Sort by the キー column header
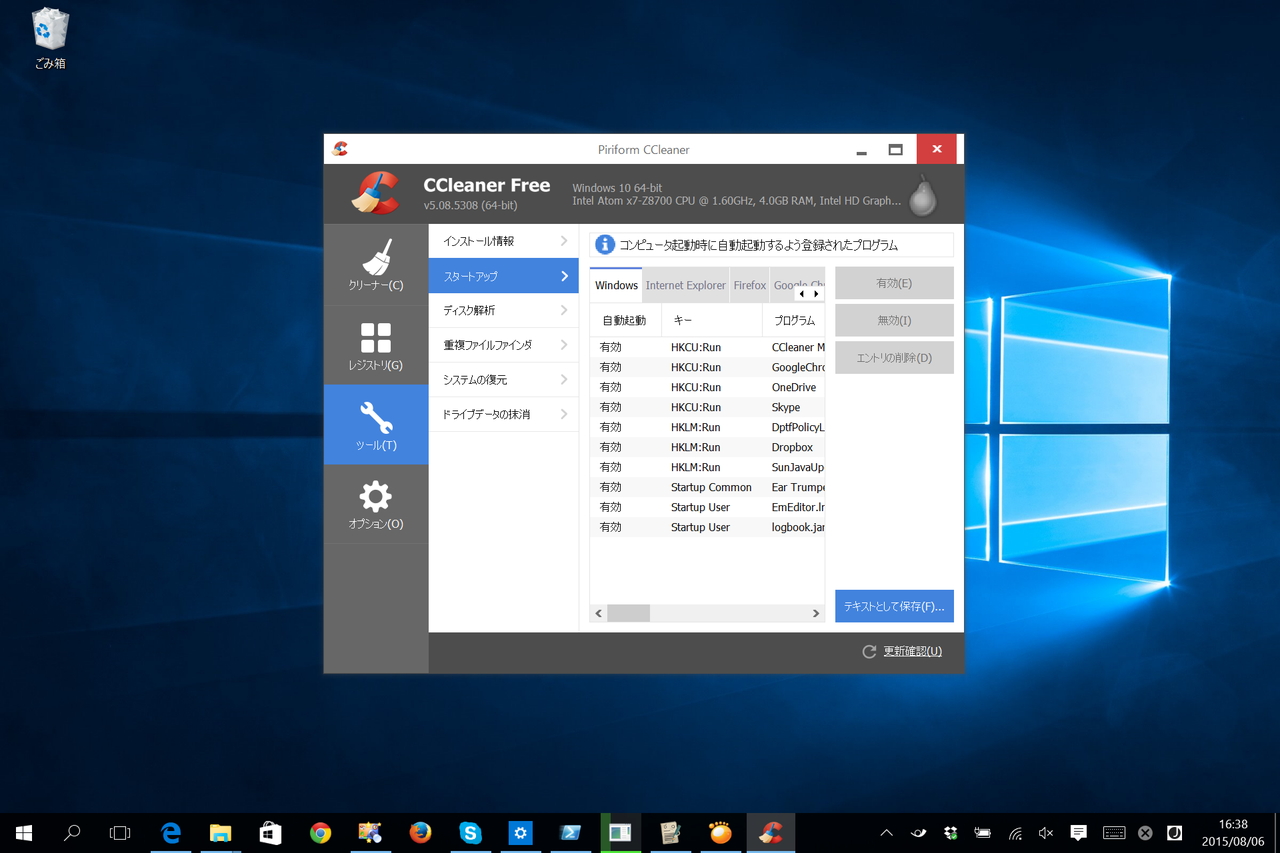The image size is (1280, 853). [712, 321]
